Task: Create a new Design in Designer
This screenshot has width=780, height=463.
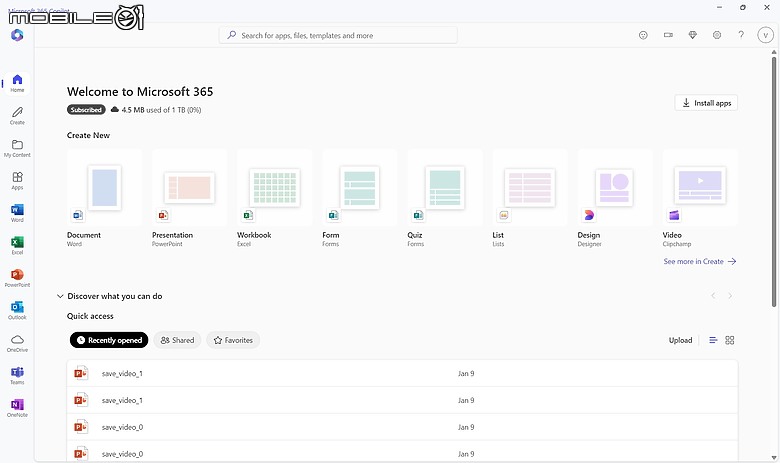Action: [615, 198]
